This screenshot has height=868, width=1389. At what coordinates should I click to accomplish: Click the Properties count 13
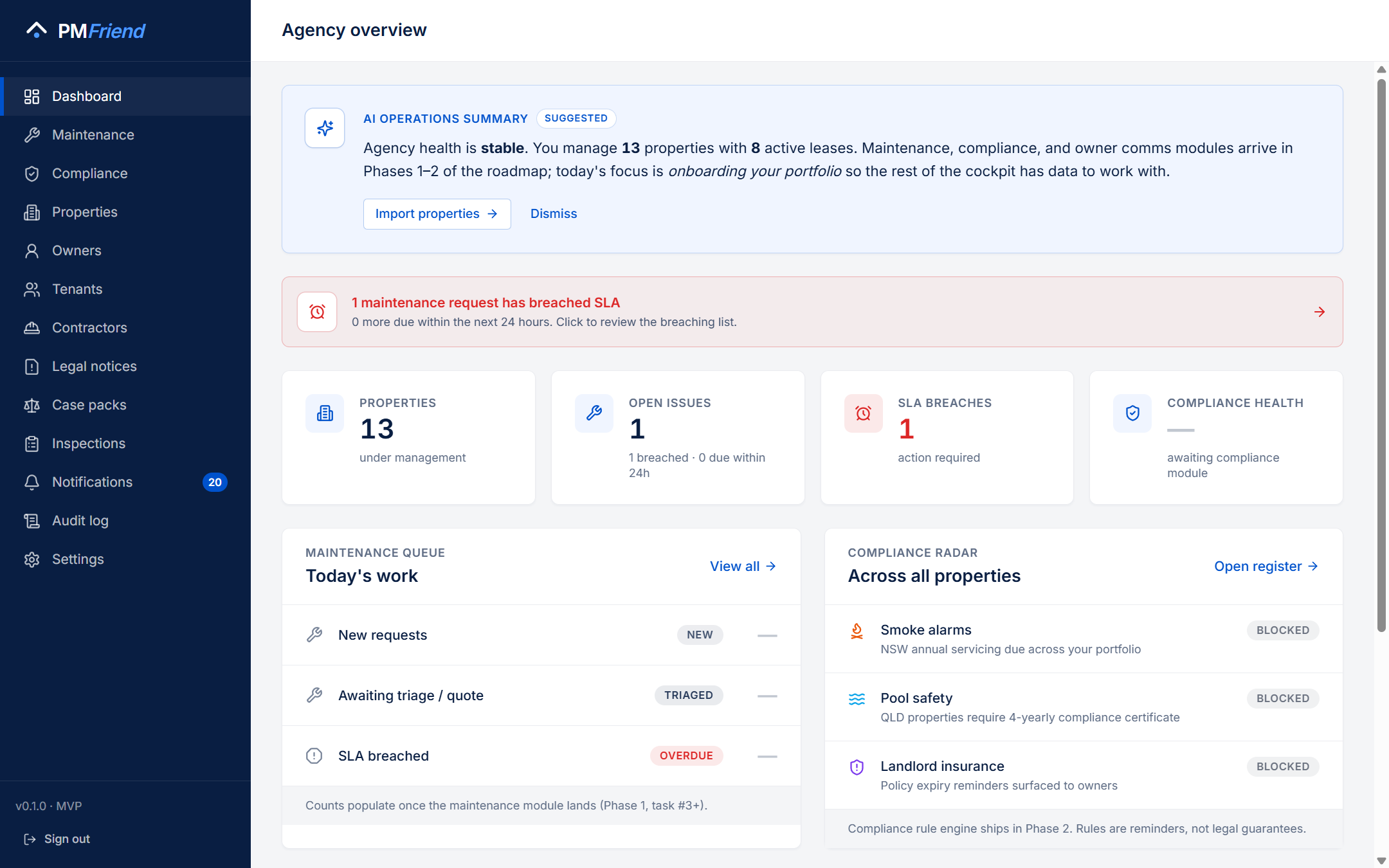pos(377,429)
